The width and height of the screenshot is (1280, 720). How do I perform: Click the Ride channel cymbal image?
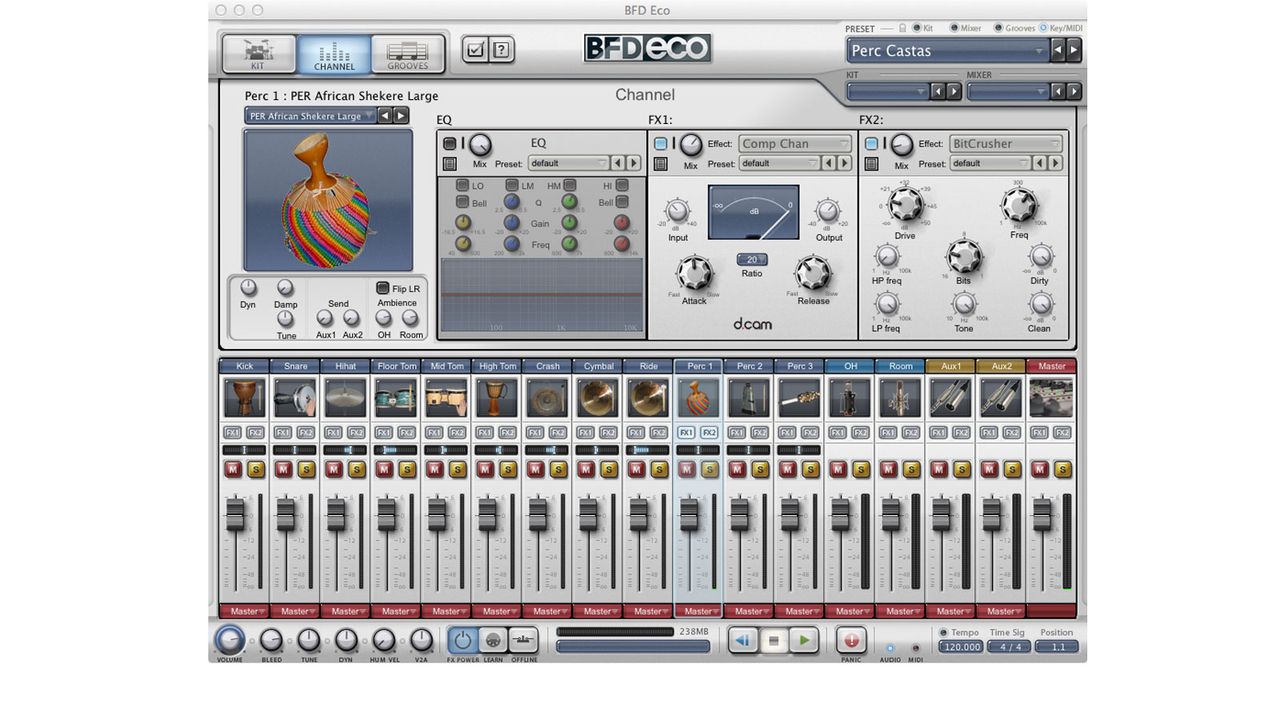(x=648, y=398)
